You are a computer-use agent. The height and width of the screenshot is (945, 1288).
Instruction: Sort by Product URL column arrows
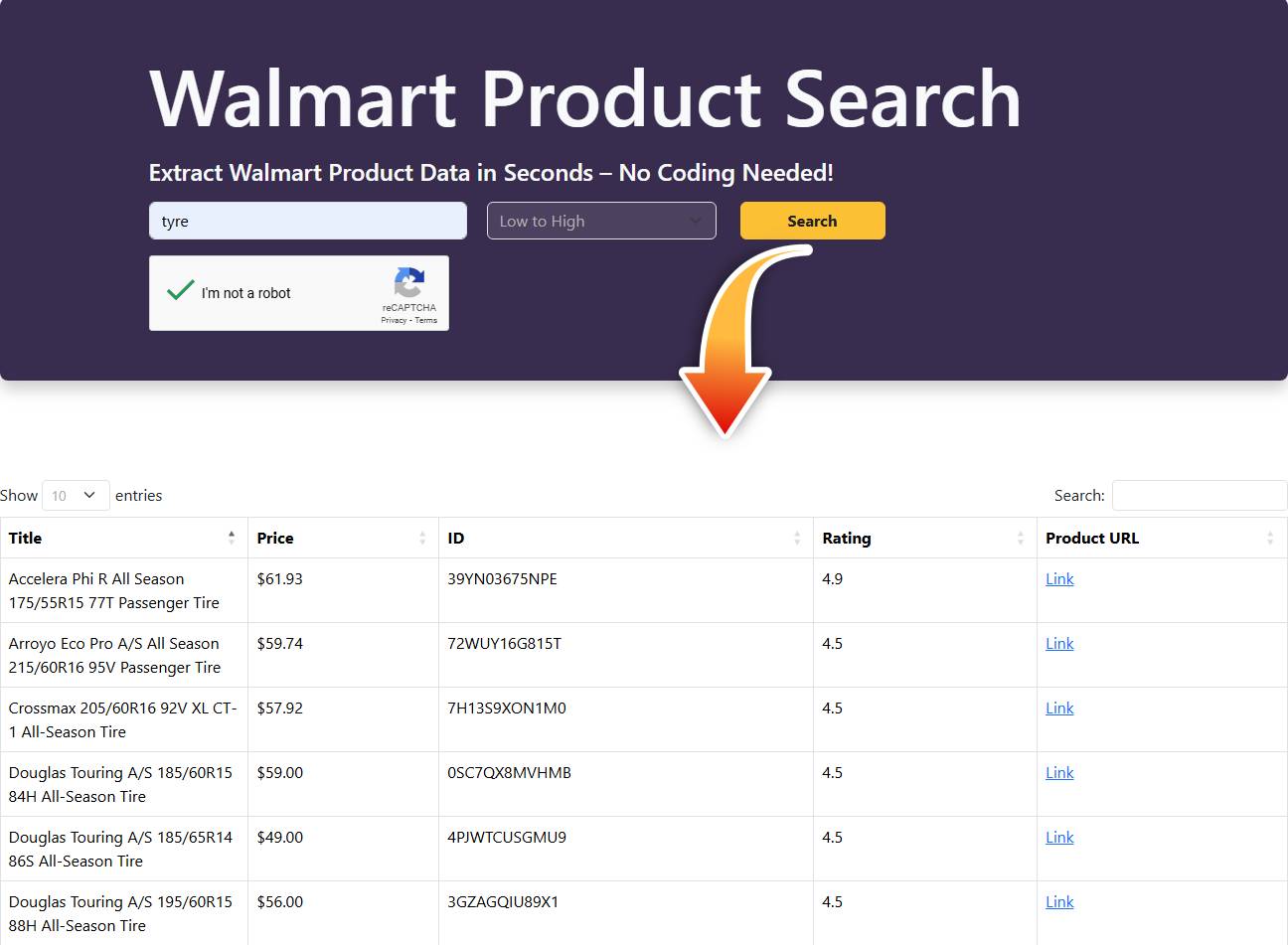(1270, 538)
